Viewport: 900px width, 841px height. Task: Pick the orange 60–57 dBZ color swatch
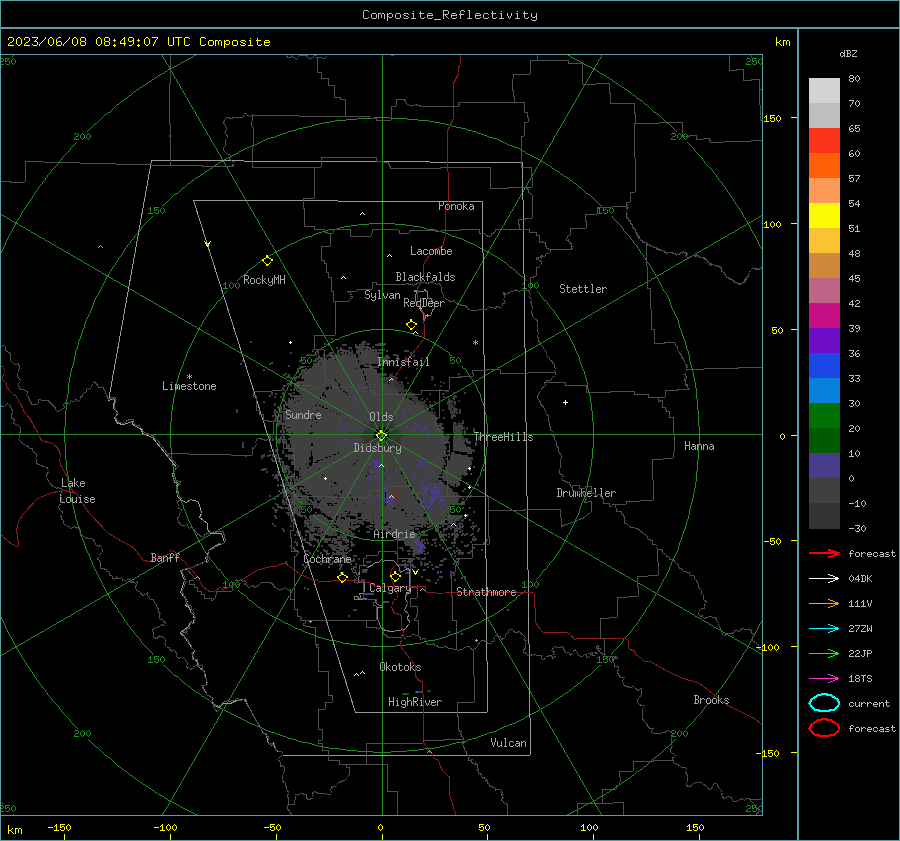[x=824, y=165]
